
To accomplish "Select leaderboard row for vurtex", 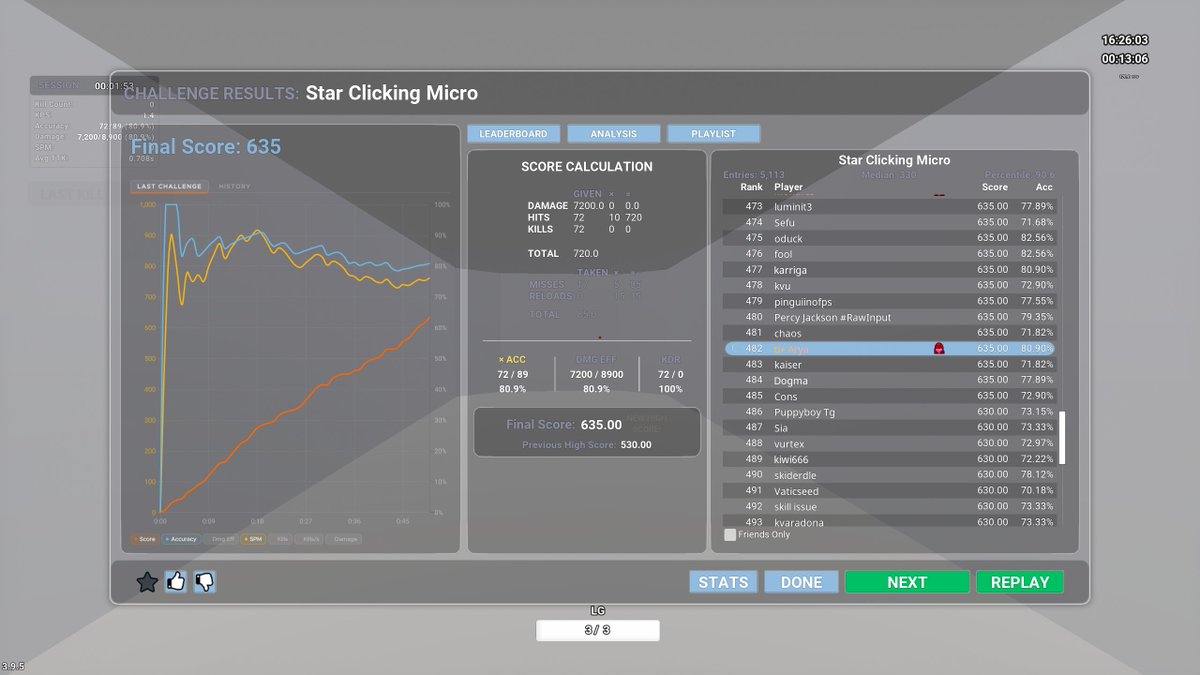I will [889, 443].
